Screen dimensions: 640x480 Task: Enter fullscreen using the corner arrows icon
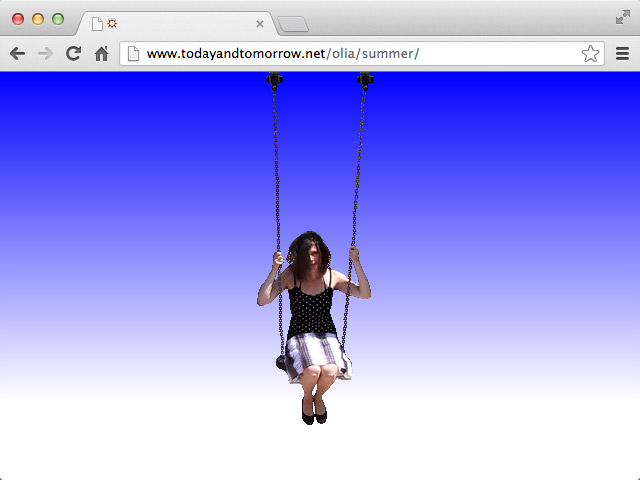click(x=623, y=17)
